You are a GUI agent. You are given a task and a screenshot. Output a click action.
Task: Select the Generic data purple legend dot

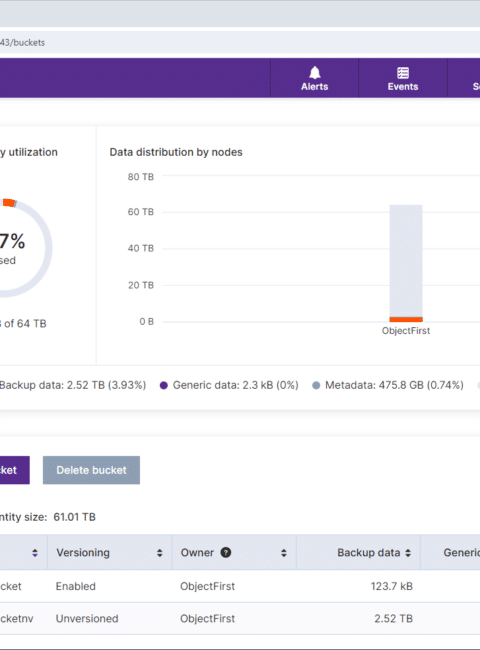164,386
